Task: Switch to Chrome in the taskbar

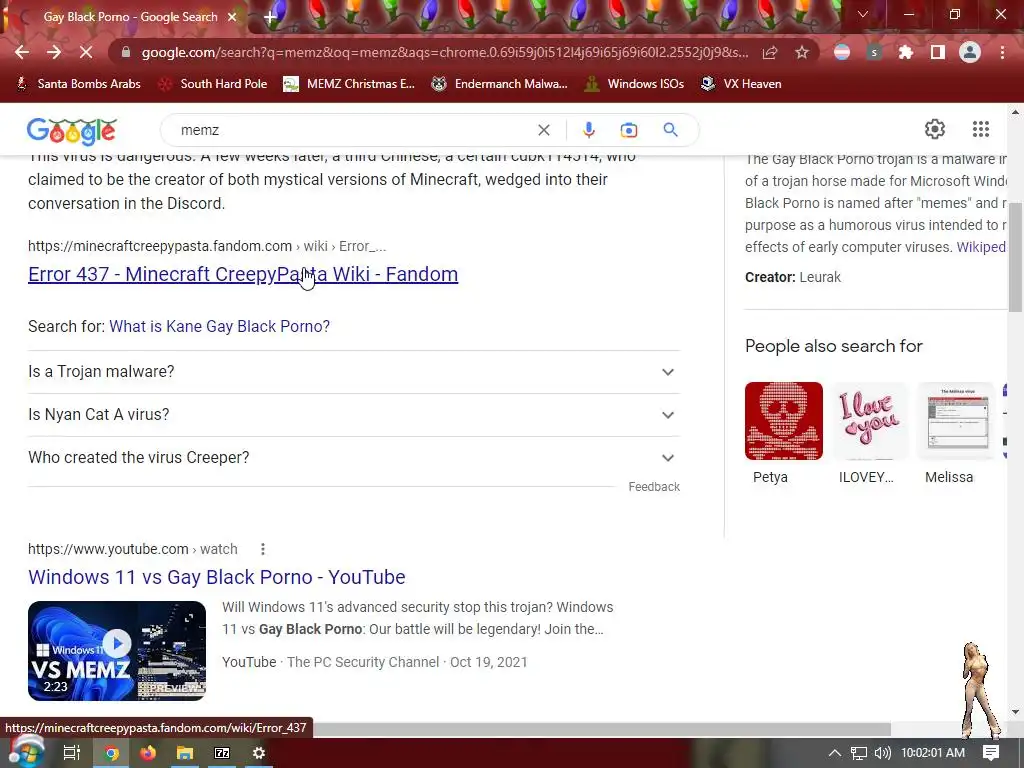Action: pyautogui.click(x=111, y=753)
